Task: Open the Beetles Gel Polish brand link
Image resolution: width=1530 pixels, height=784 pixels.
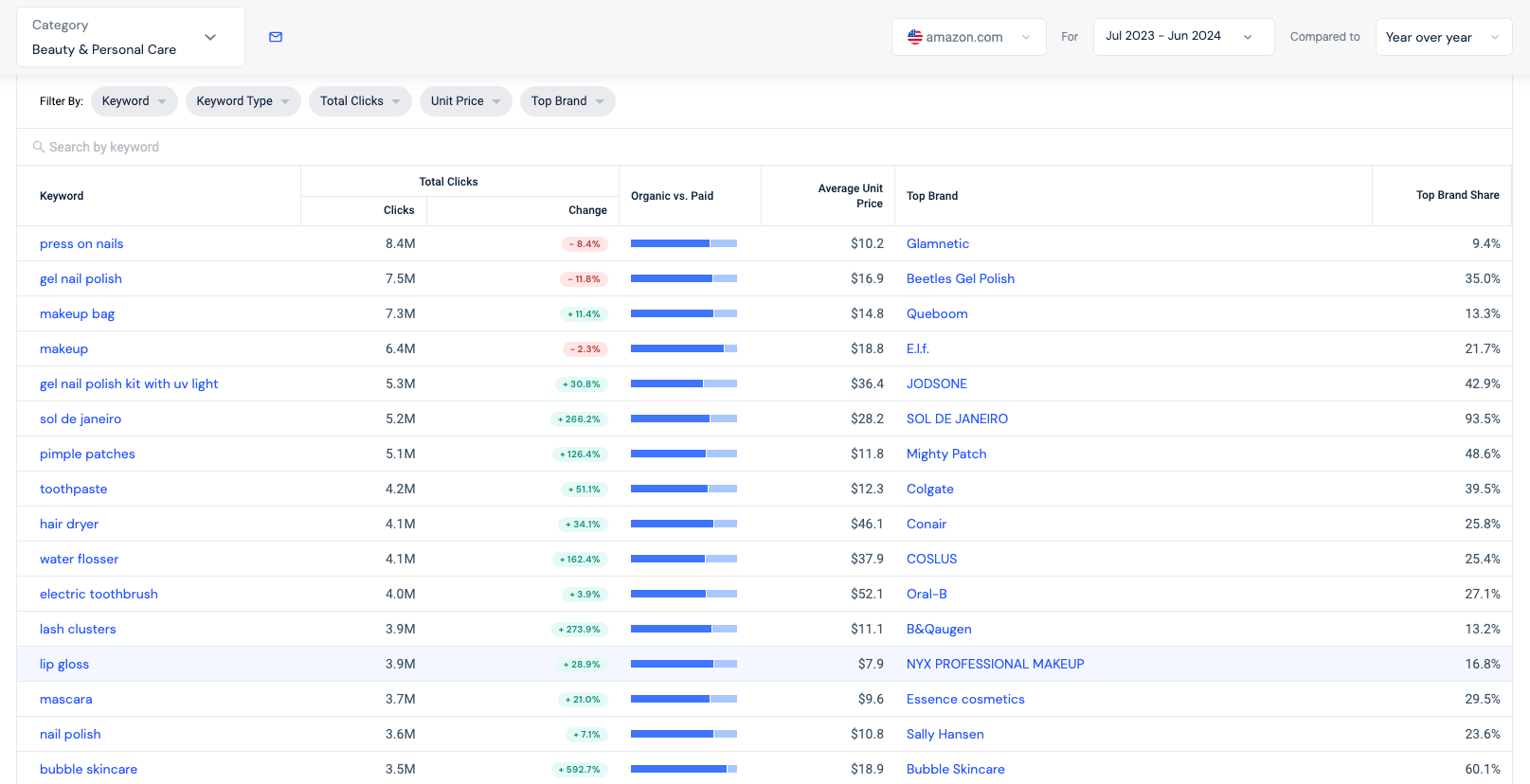Action: pos(961,278)
